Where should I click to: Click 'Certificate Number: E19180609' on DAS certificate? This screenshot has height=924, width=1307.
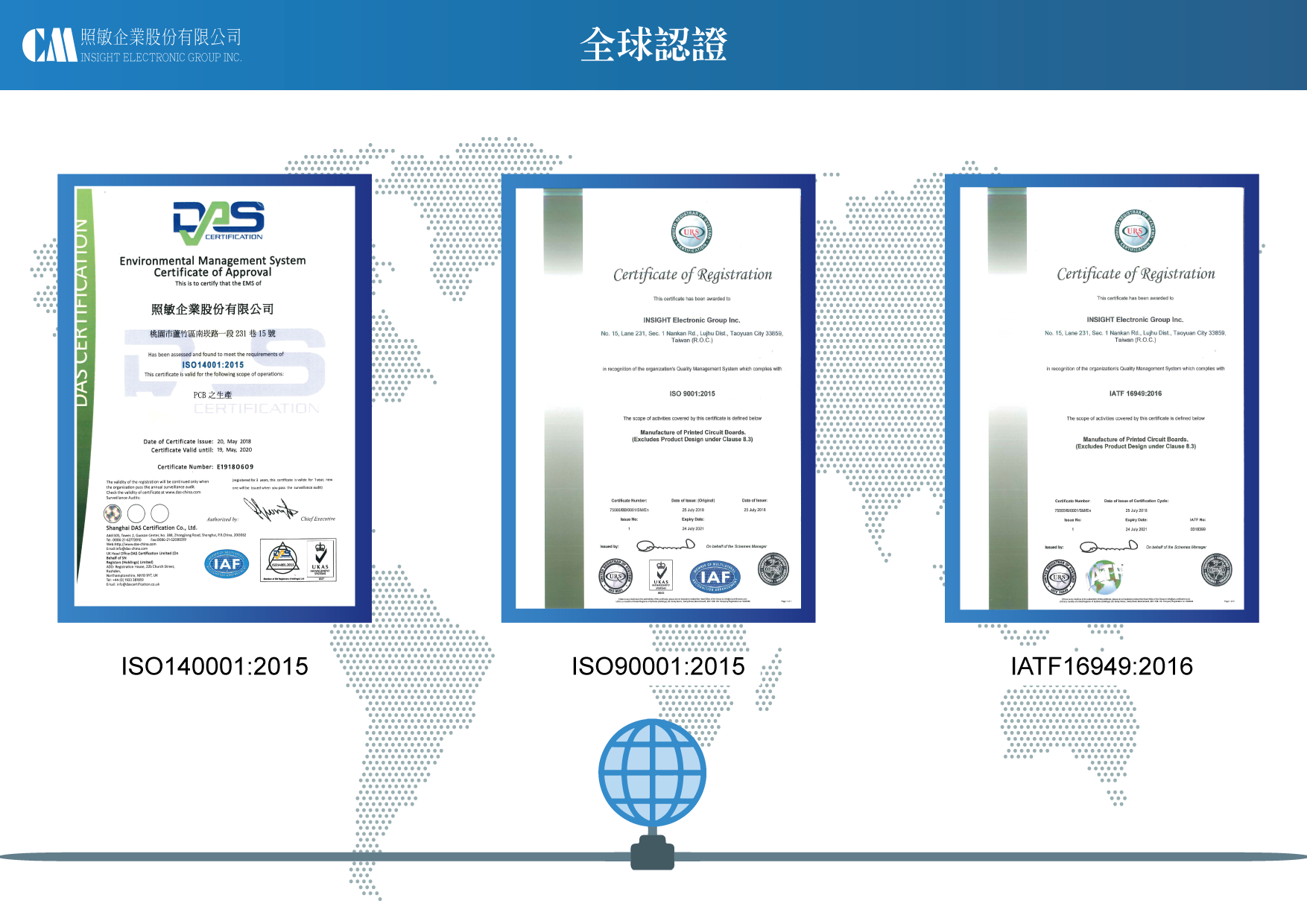(206, 467)
